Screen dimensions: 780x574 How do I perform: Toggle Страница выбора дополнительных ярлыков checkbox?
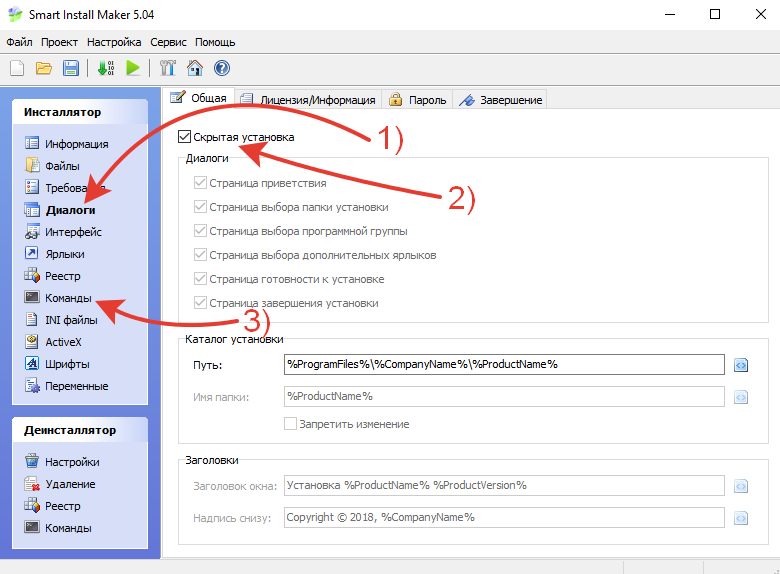200,255
